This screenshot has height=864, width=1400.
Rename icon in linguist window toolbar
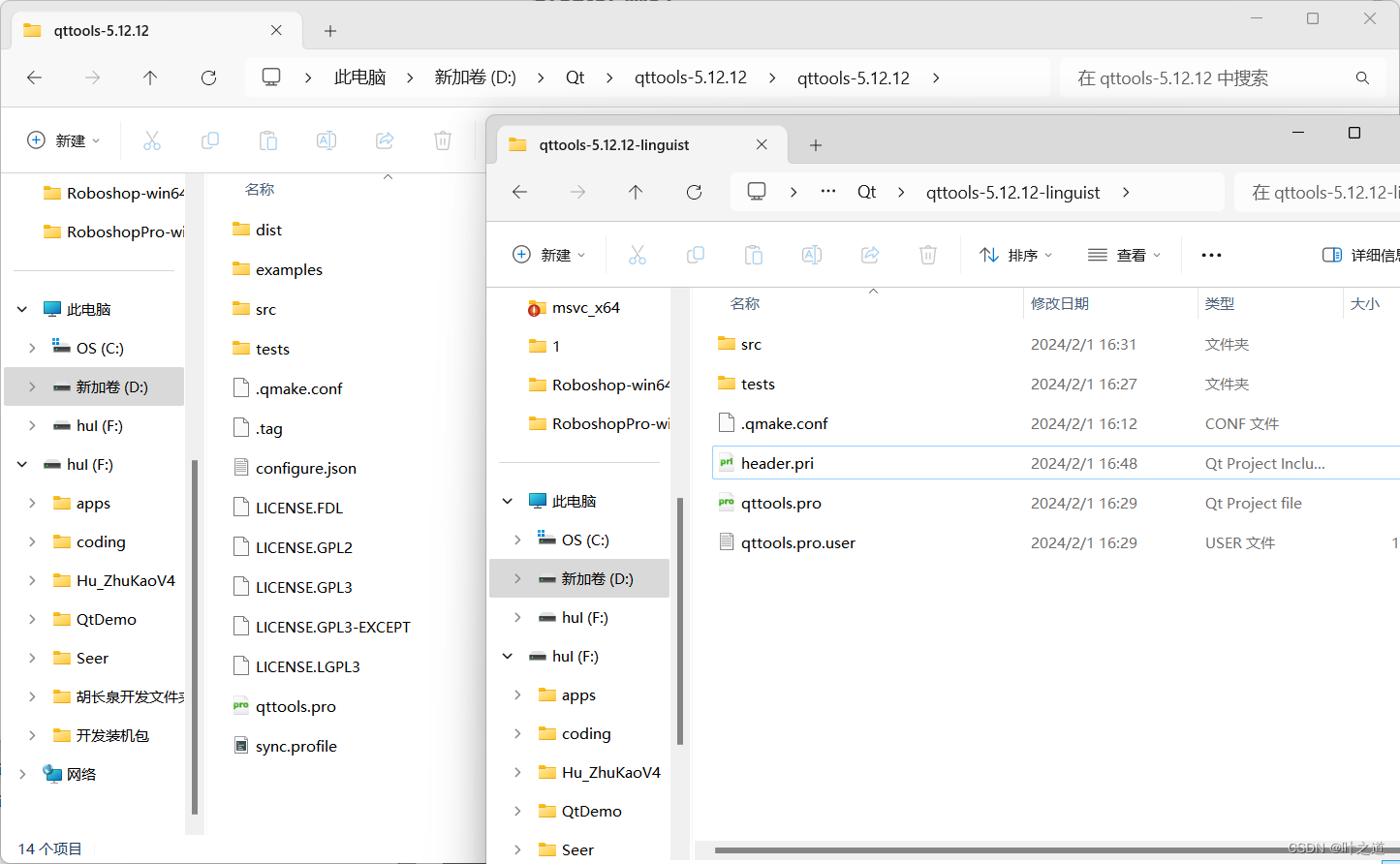click(812, 255)
